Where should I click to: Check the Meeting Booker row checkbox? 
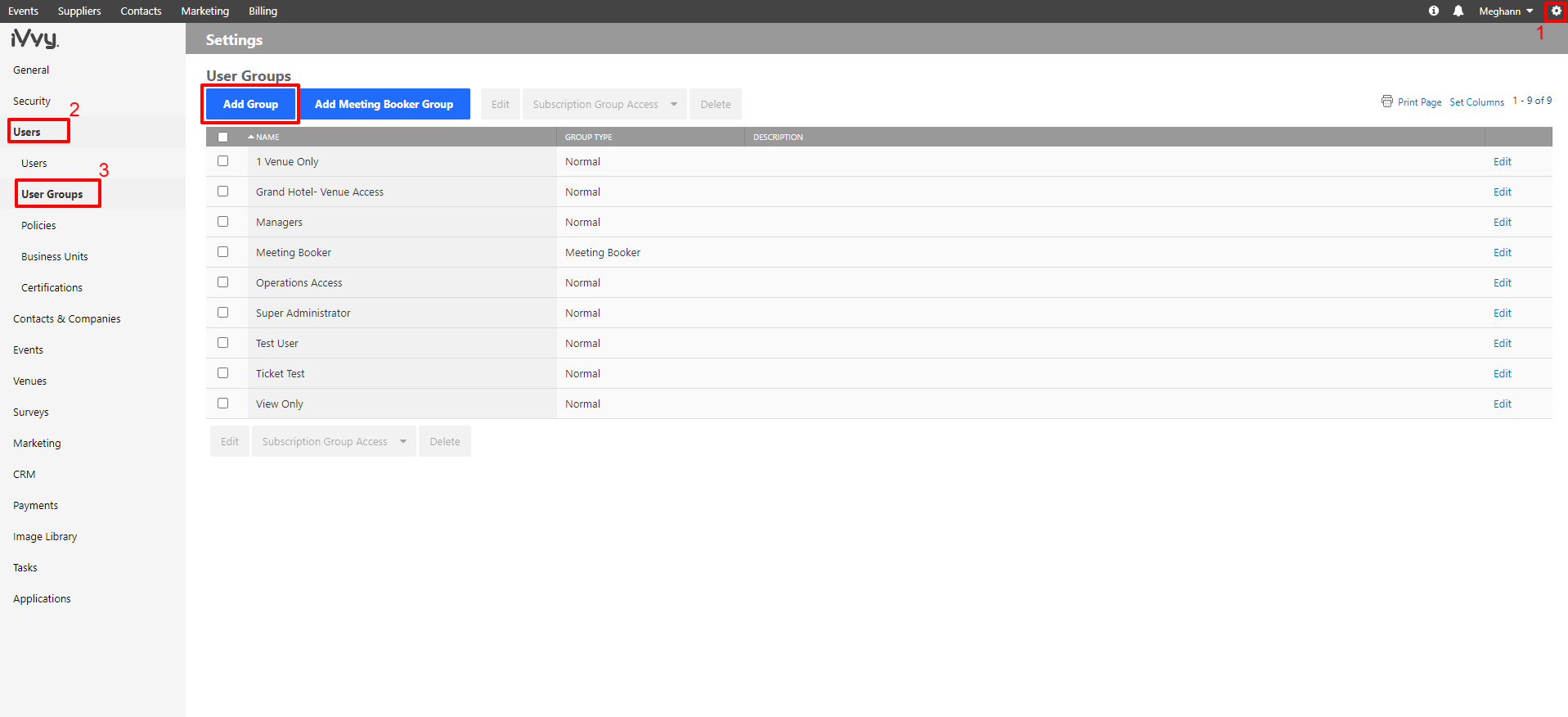point(222,252)
